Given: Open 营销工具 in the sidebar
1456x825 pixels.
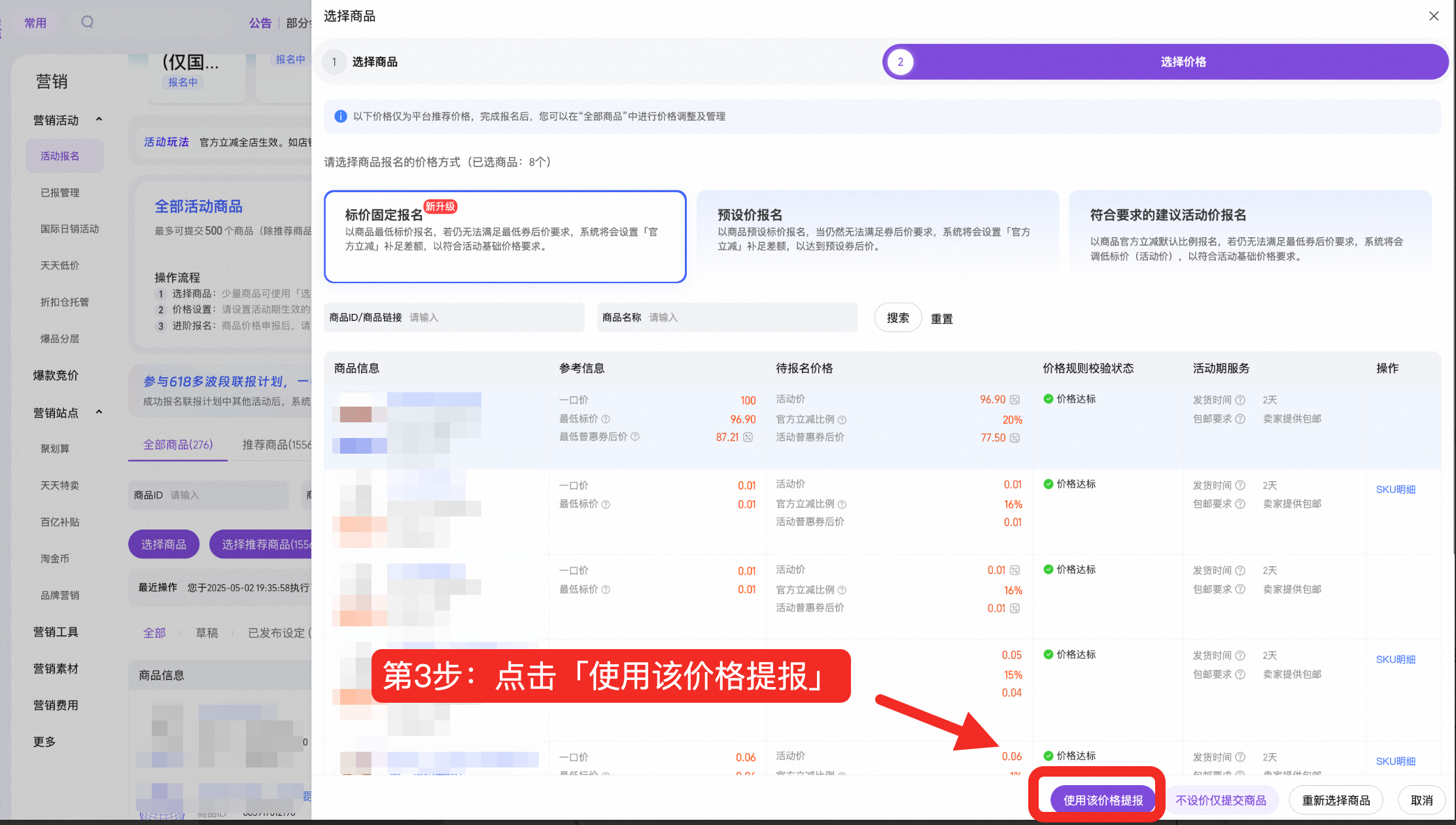Looking at the screenshot, I should click(56, 632).
